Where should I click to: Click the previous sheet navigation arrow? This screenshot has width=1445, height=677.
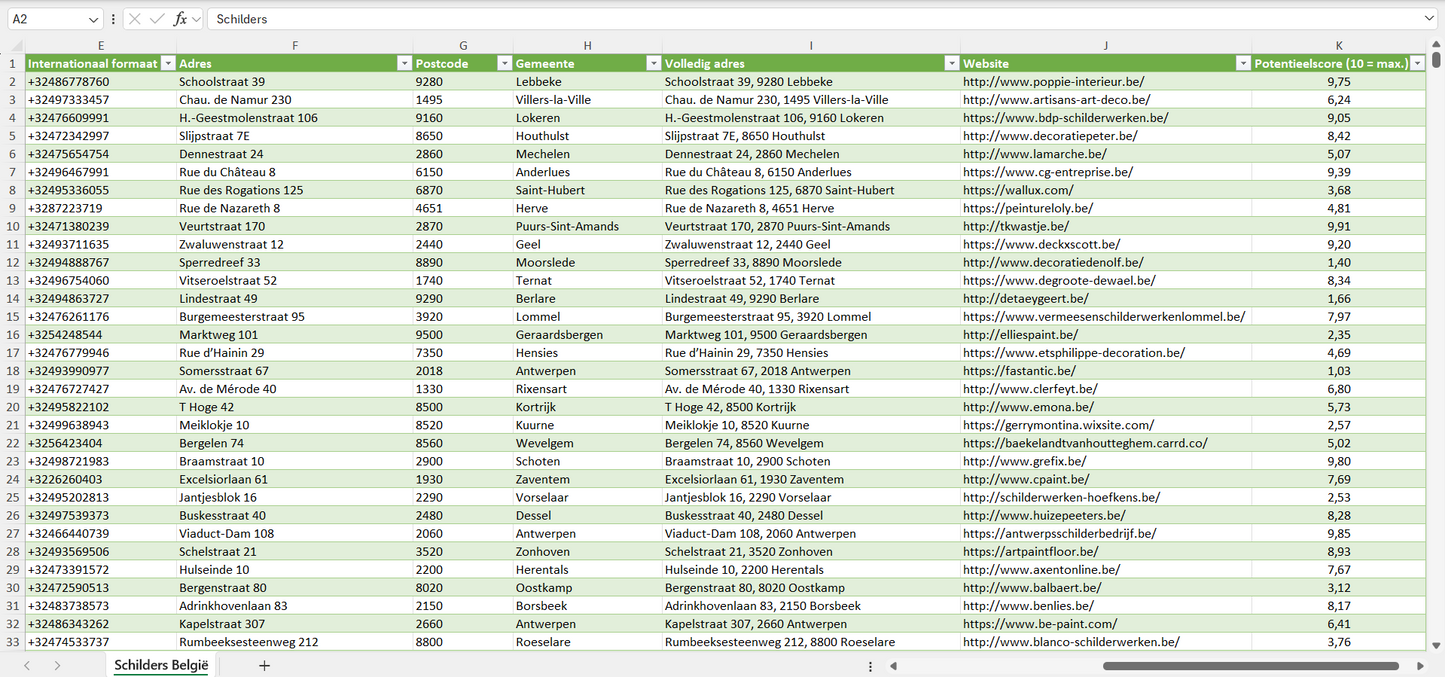pos(27,665)
